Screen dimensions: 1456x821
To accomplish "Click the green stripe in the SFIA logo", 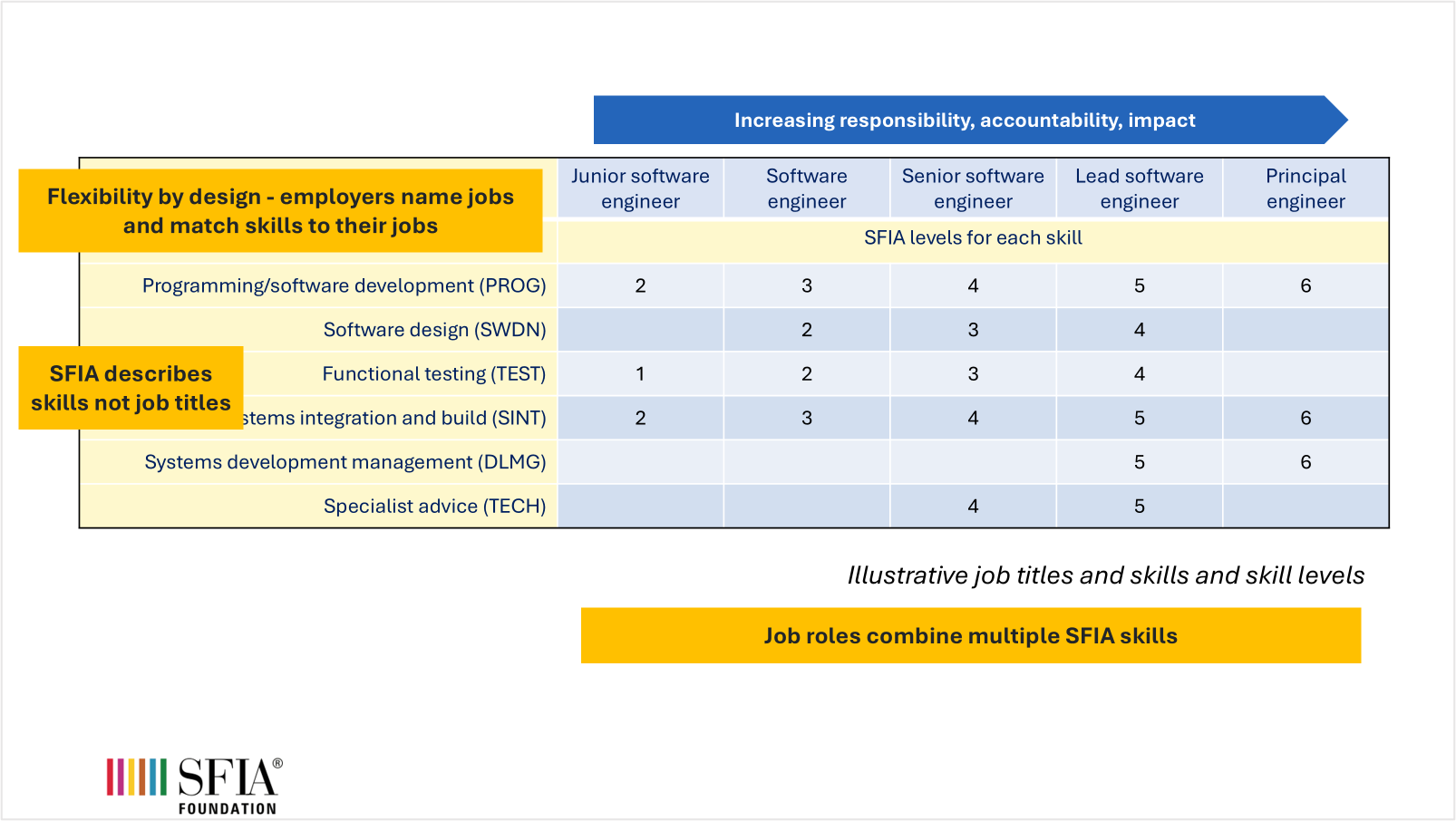I will [163, 777].
